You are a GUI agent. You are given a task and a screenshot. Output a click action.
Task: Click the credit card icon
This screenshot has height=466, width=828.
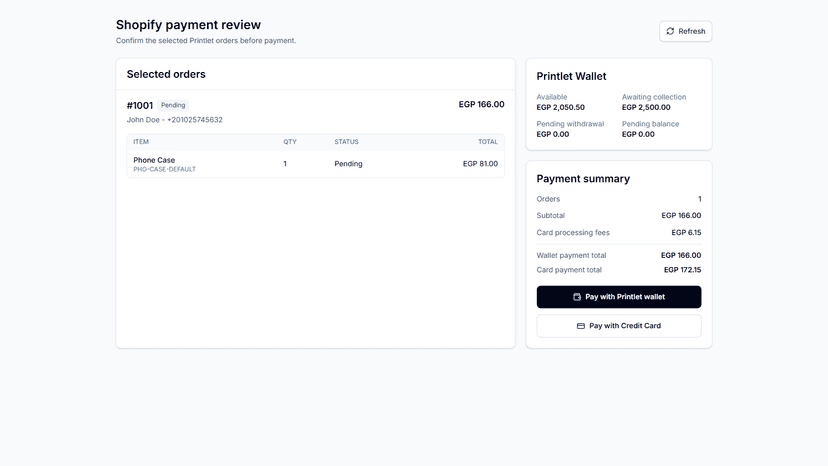click(581, 326)
